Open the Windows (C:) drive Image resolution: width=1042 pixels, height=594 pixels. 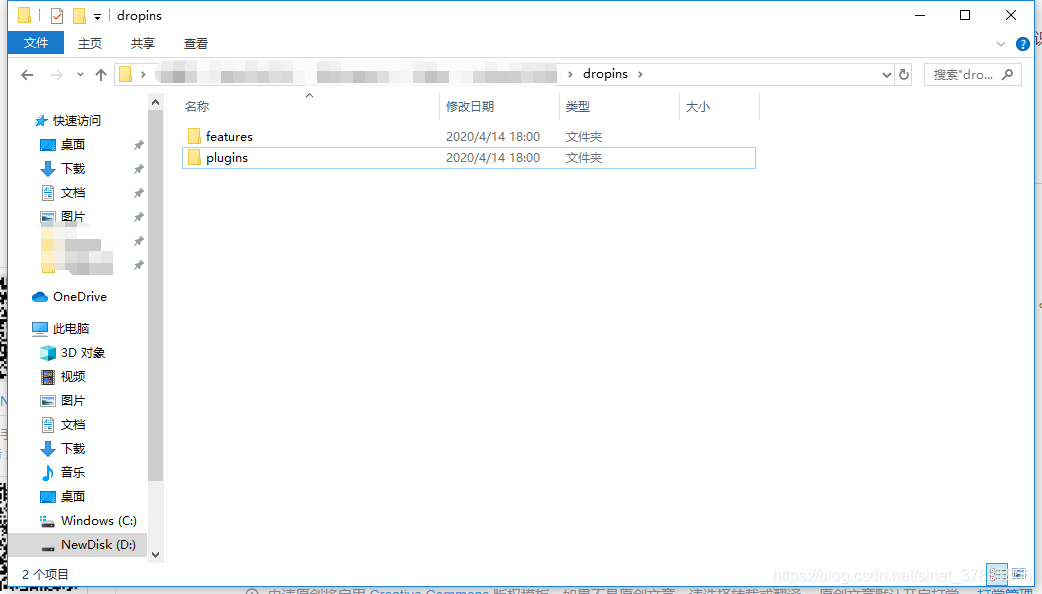coord(98,520)
